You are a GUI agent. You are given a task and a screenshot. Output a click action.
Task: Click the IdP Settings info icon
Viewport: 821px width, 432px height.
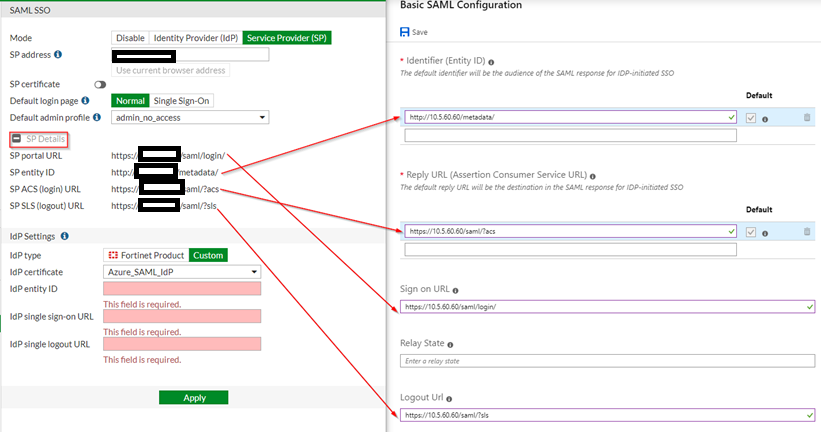pos(64,236)
